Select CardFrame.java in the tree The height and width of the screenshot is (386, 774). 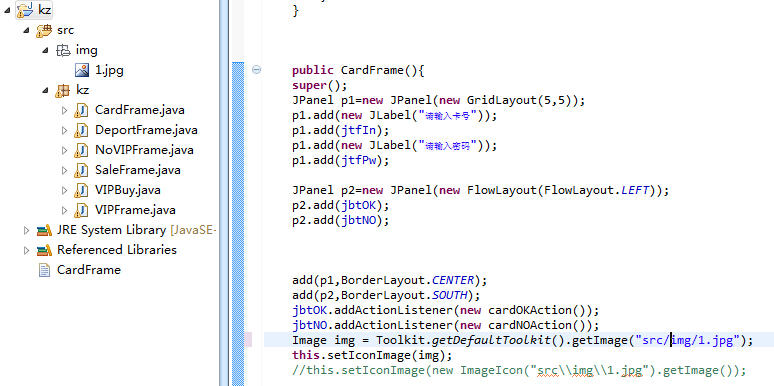point(140,110)
